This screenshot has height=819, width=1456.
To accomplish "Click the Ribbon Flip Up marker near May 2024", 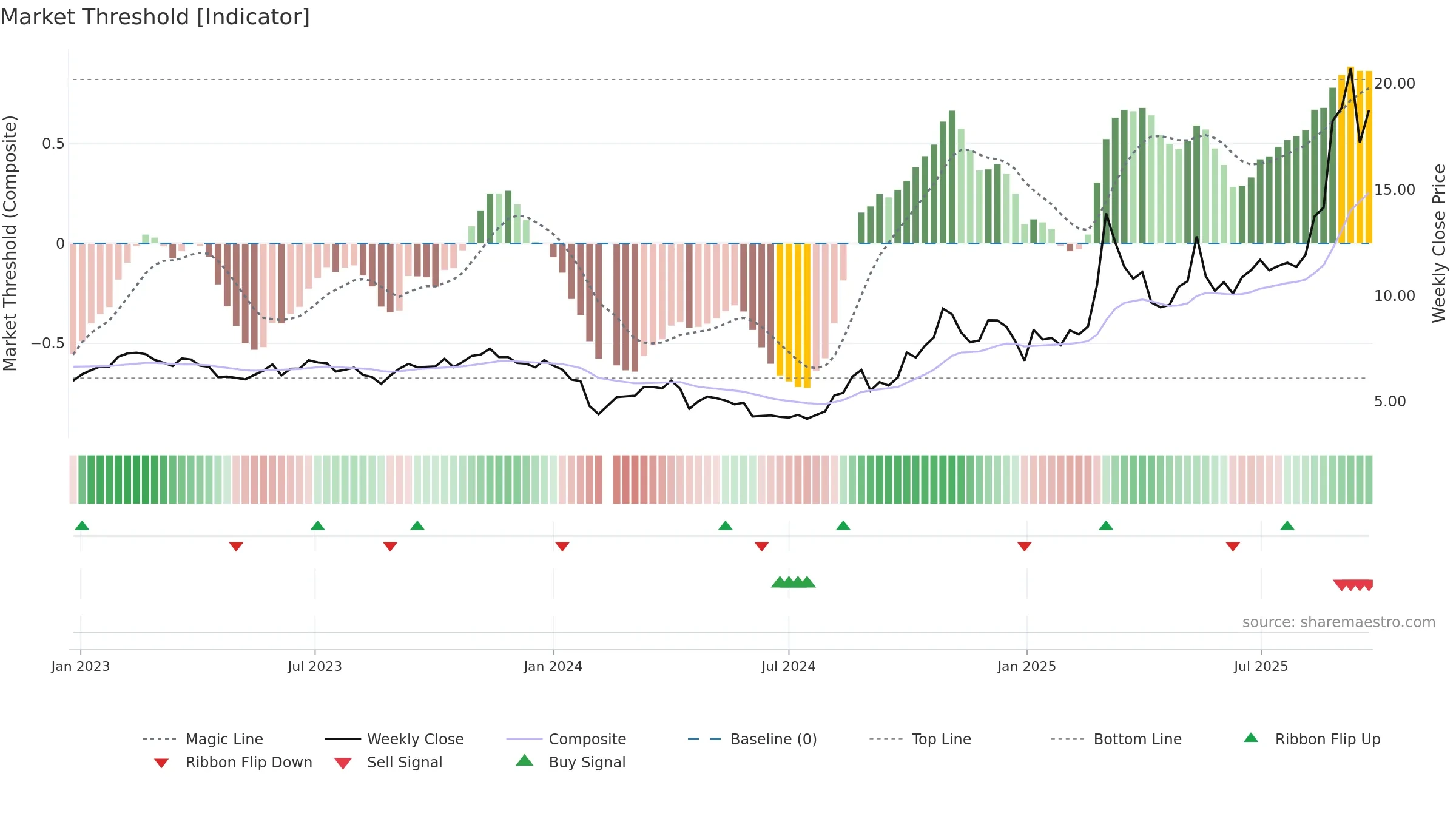I will pyautogui.click(x=726, y=525).
